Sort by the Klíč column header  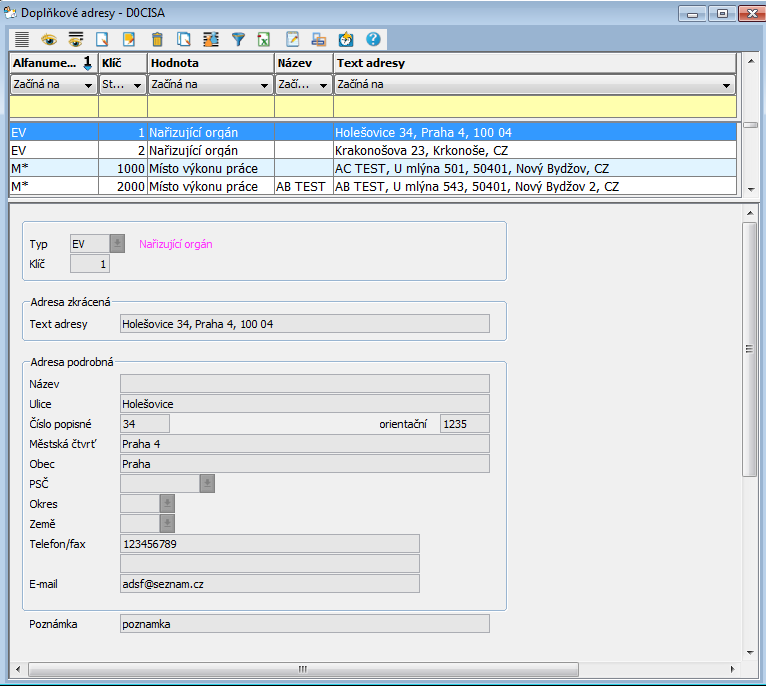[x=122, y=63]
